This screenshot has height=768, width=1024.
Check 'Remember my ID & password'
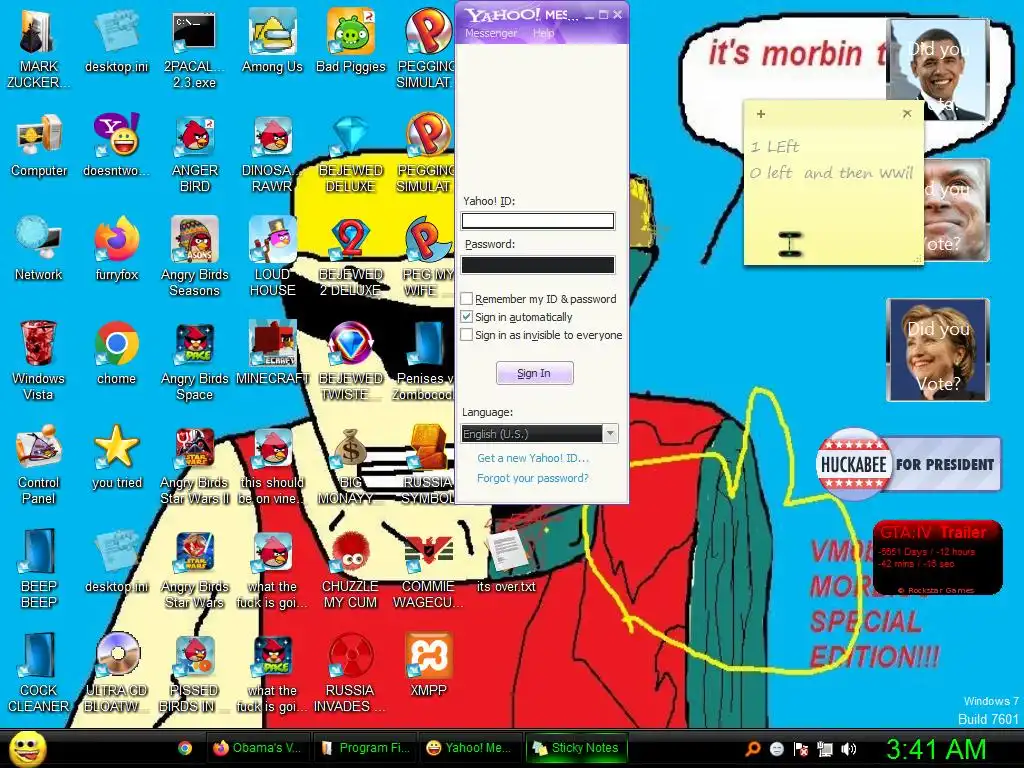(x=466, y=298)
